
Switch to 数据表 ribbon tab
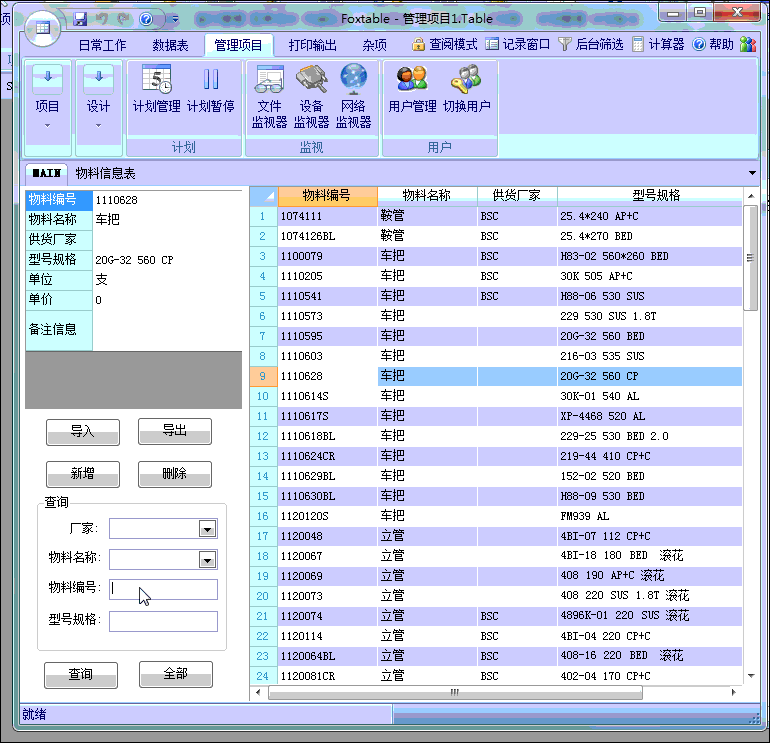[170, 45]
